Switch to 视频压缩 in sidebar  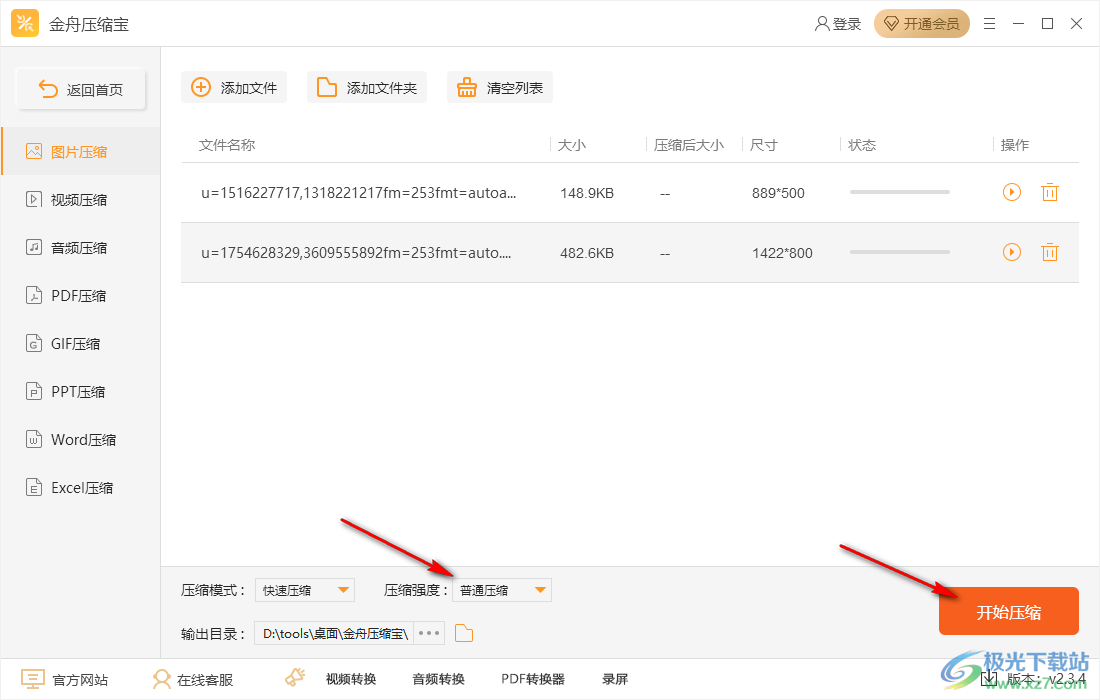81,200
